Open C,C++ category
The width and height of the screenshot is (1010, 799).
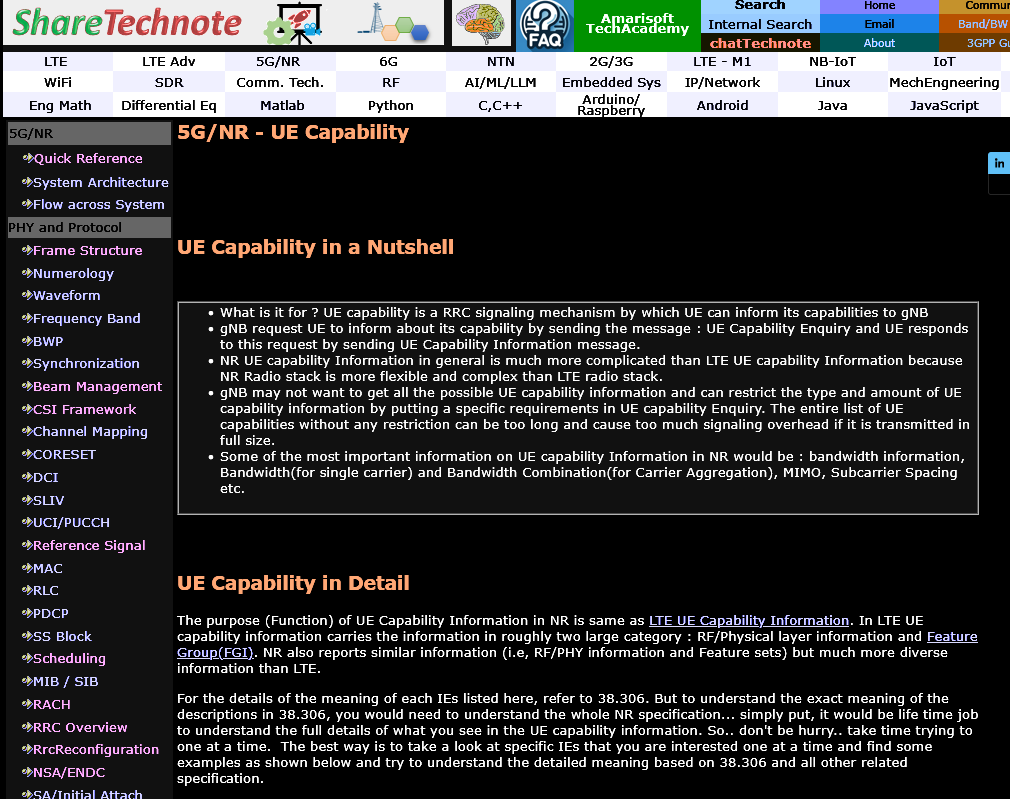500,105
